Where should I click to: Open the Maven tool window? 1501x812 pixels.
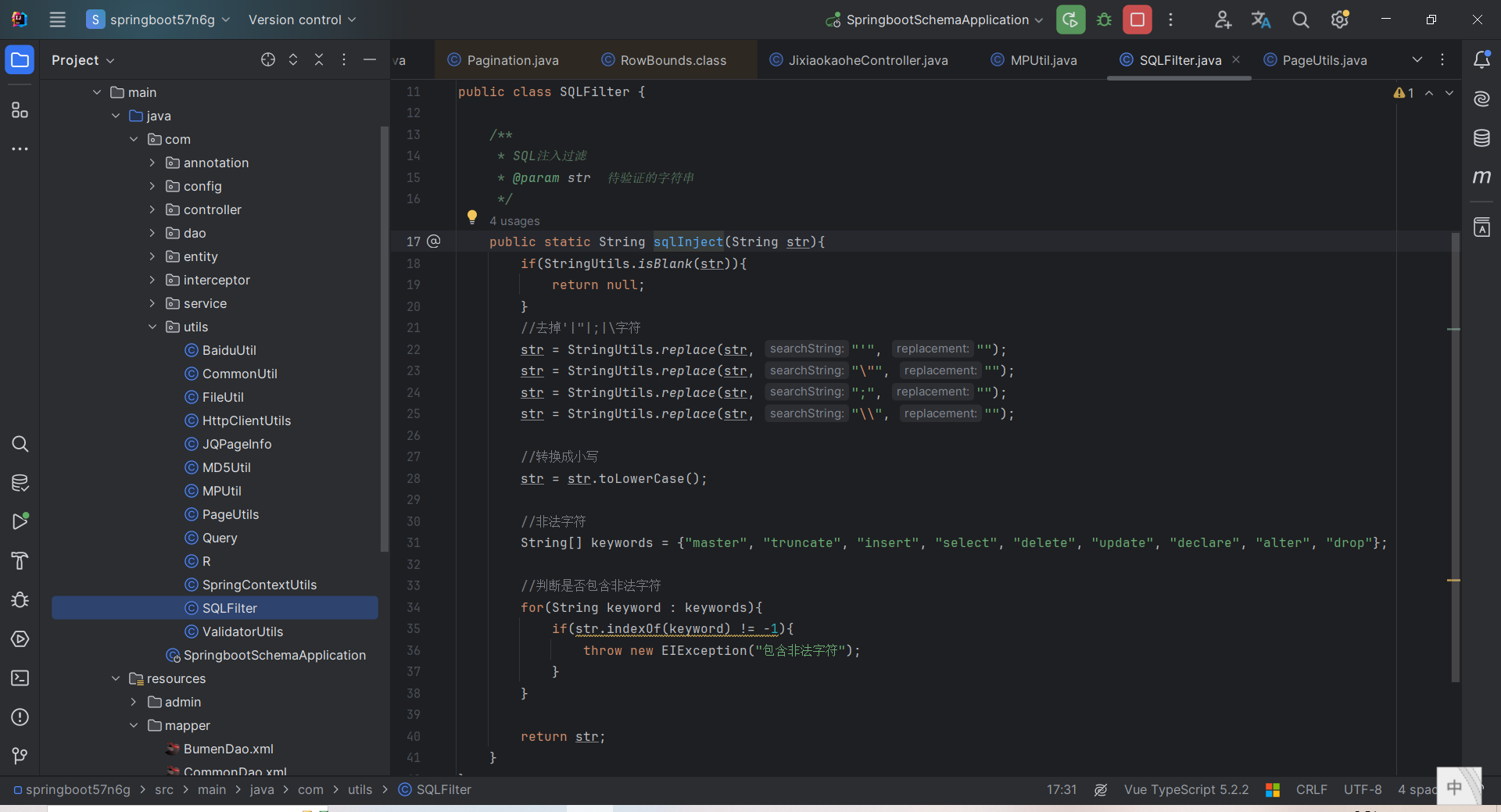pyautogui.click(x=1481, y=177)
